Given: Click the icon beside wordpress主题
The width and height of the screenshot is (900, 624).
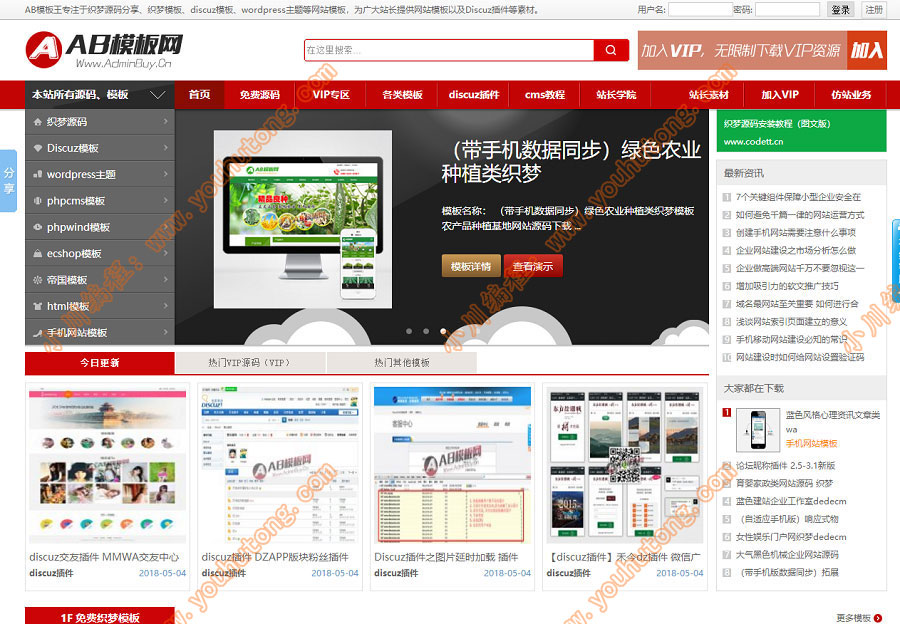Looking at the screenshot, I should click(38, 175).
